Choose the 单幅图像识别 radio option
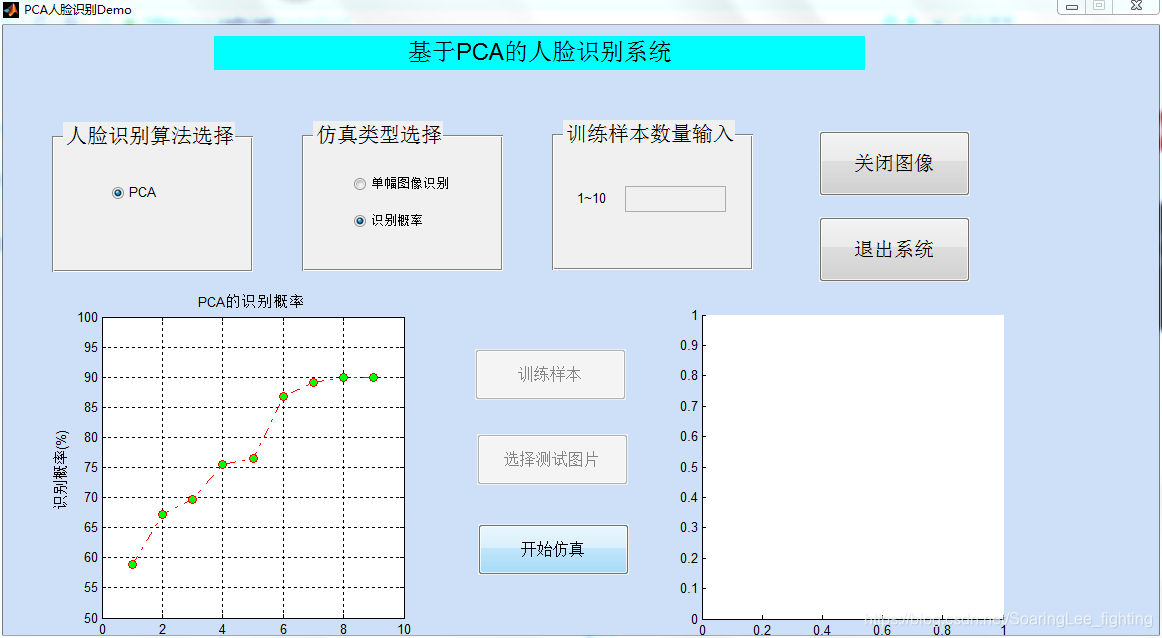 point(360,184)
